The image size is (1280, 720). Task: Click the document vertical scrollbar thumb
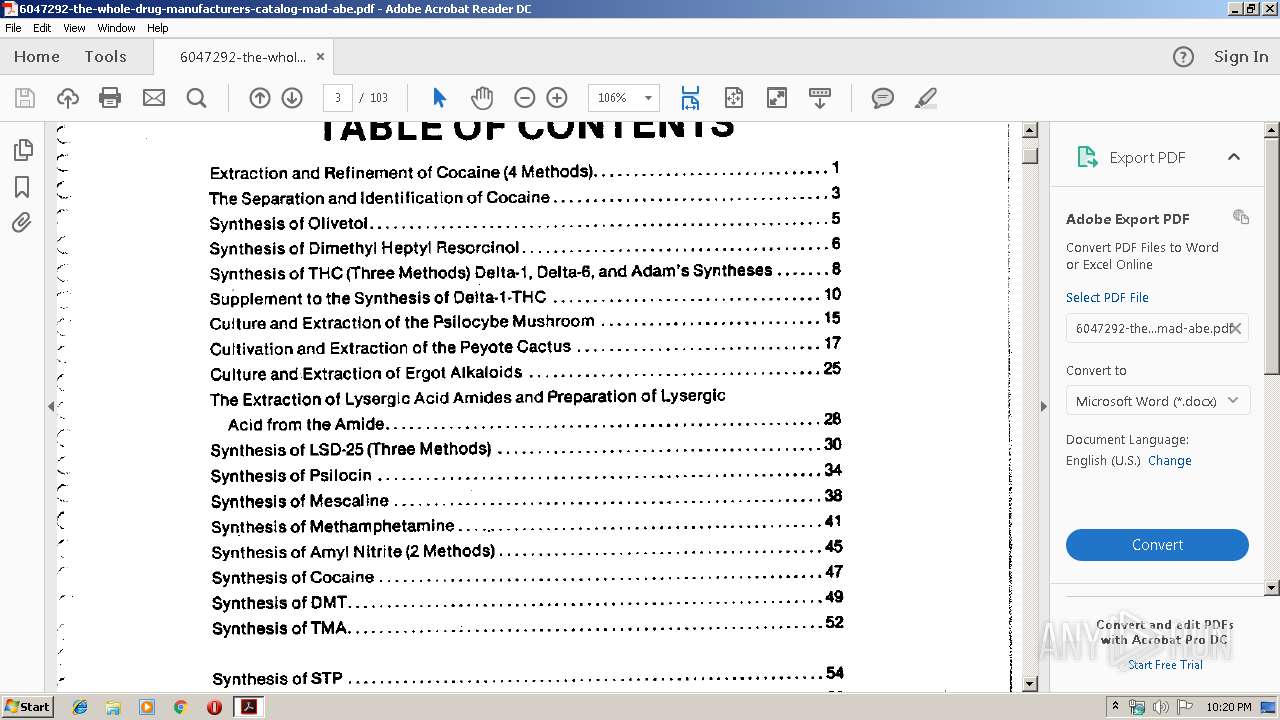click(x=1030, y=156)
